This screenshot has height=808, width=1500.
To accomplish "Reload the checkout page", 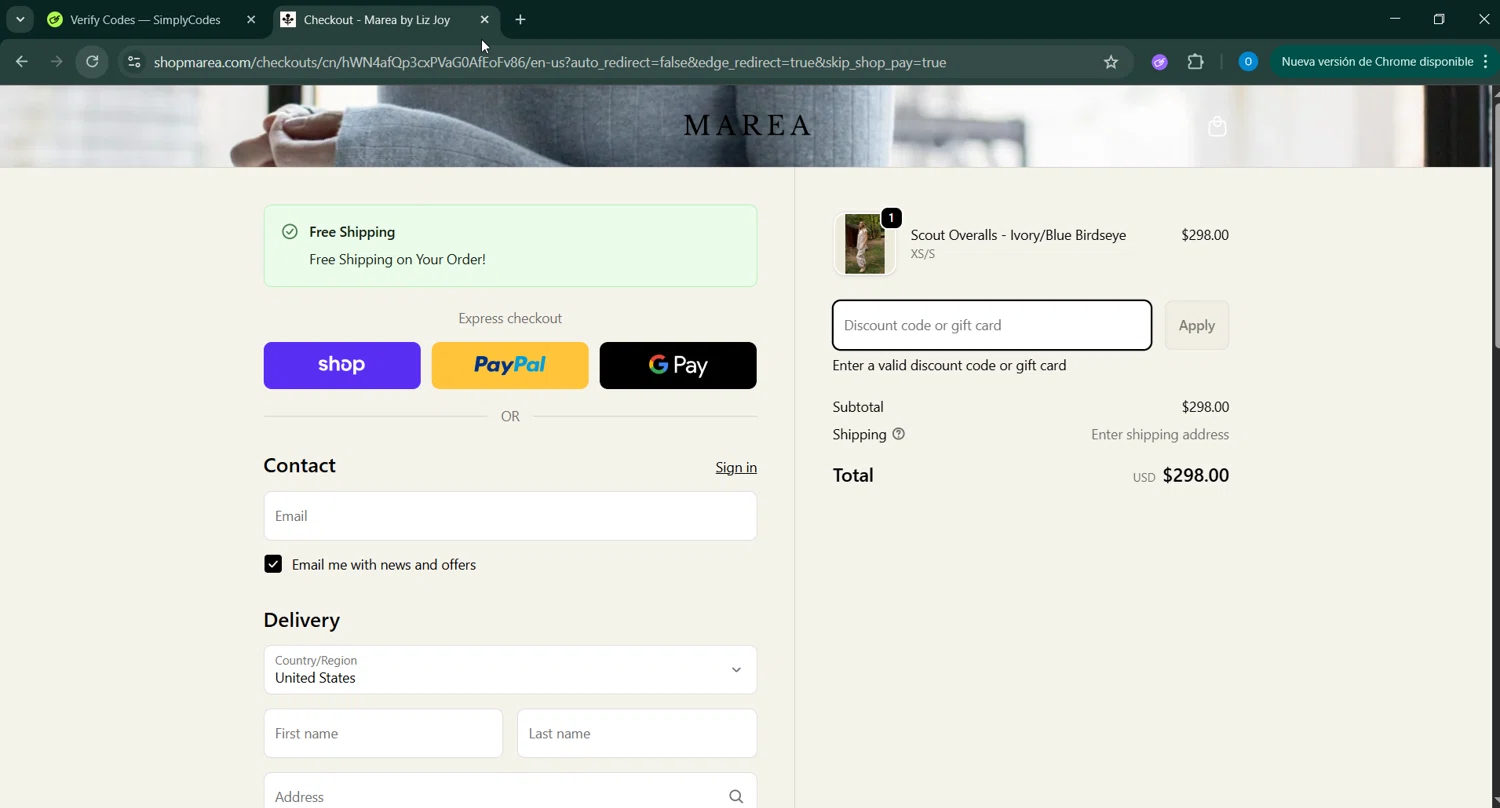I will (92, 62).
